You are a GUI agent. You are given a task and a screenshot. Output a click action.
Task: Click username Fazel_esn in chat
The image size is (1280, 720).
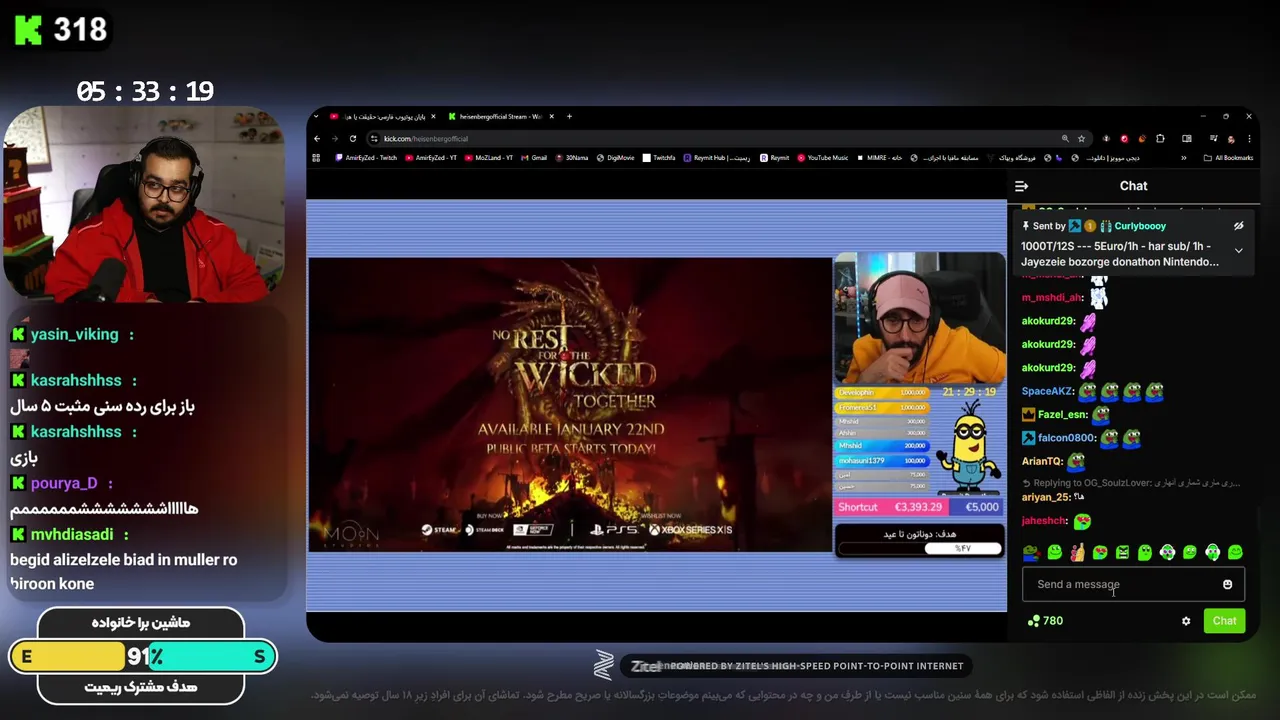click(x=1062, y=414)
